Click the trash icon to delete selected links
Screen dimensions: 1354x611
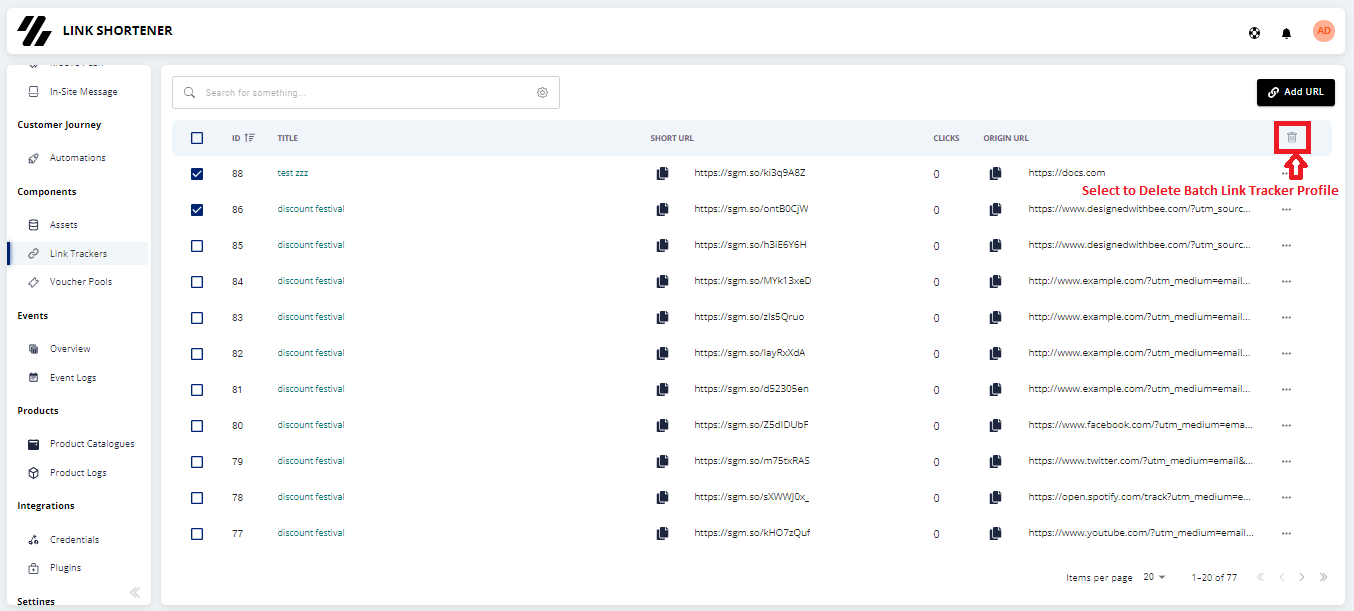(x=1291, y=137)
